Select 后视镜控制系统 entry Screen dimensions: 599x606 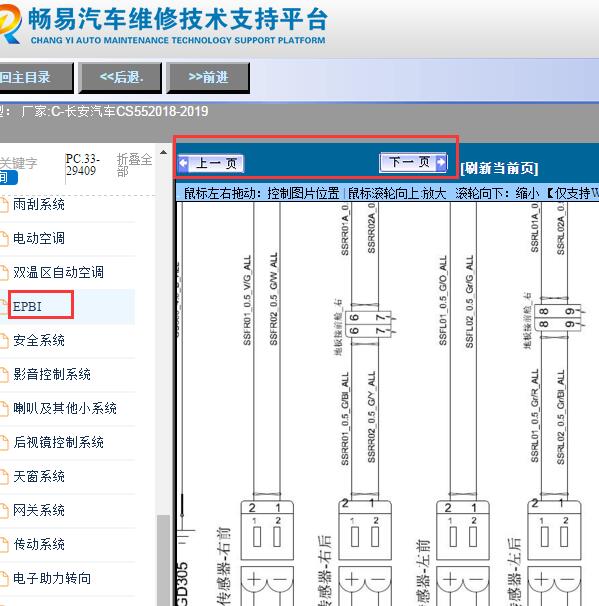point(58,443)
